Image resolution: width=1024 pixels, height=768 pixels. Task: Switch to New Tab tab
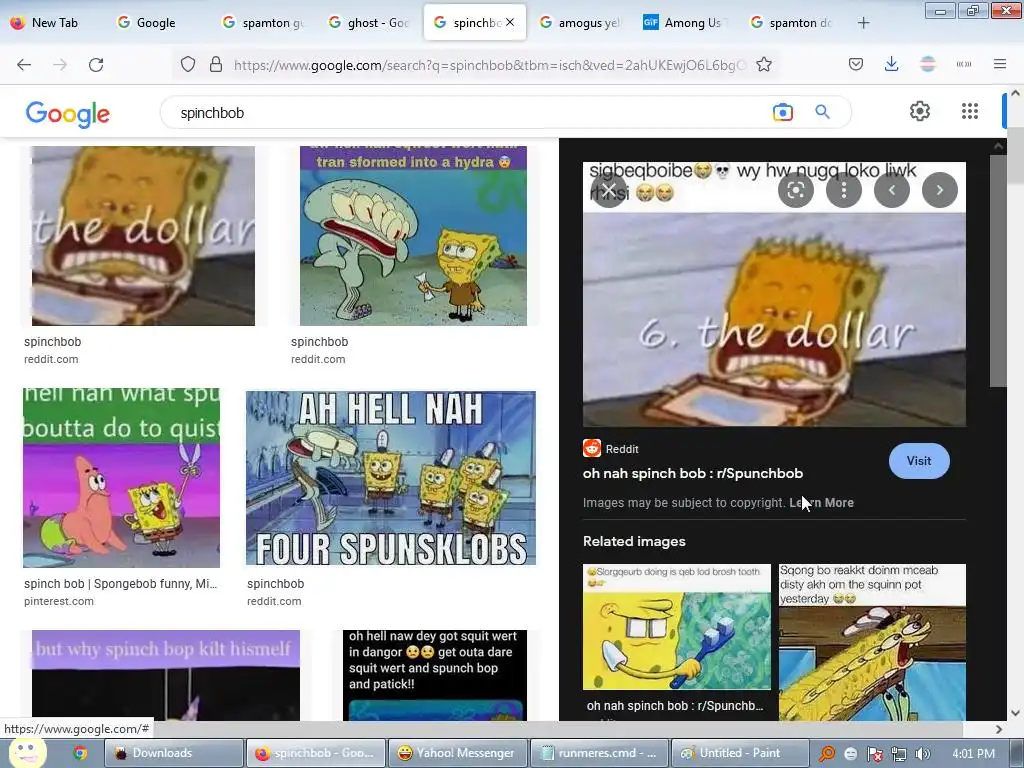pyautogui.click(x=44, y=23)
